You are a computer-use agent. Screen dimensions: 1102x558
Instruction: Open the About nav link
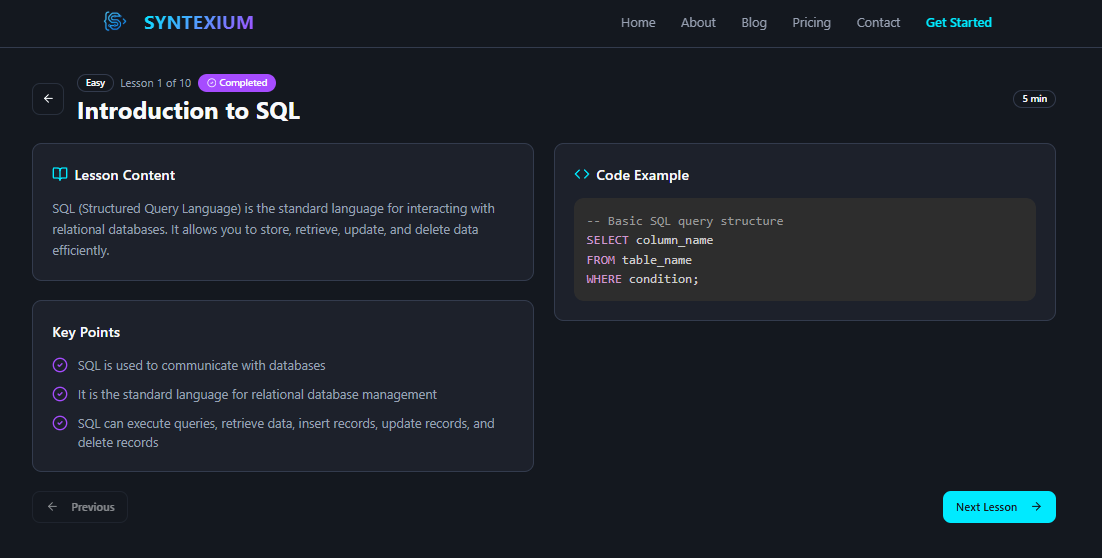point(698,22)
